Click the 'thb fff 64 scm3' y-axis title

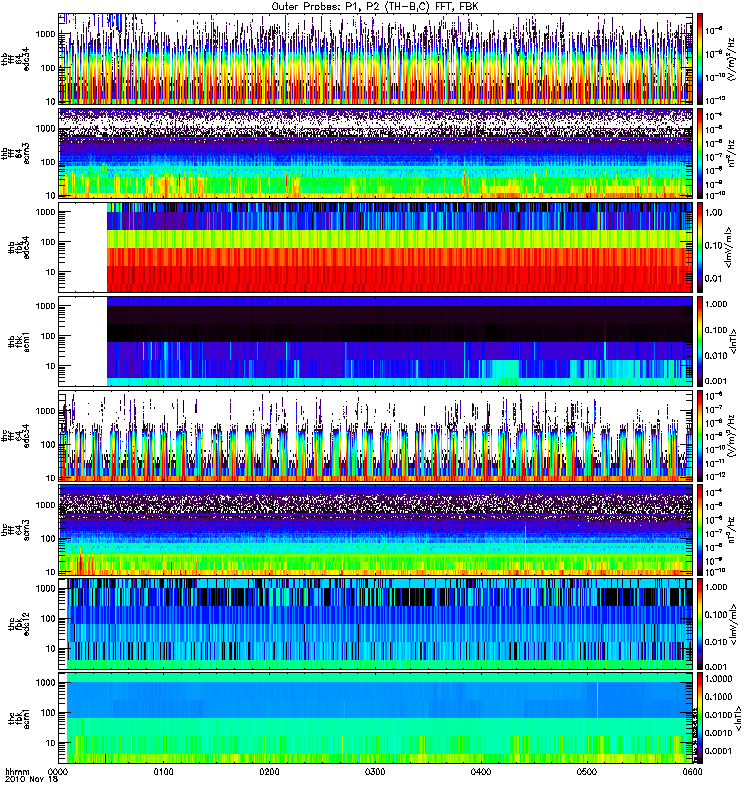coord(15,153)
